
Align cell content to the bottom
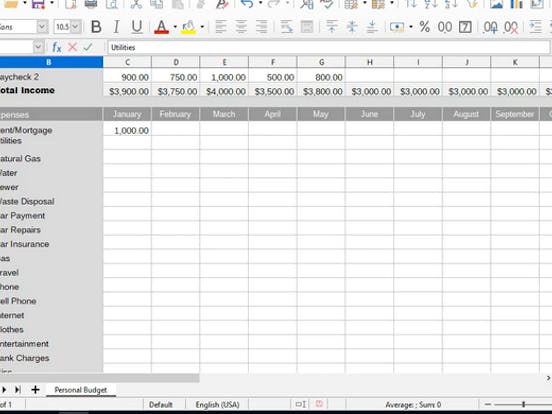click(x=372, y=27)
